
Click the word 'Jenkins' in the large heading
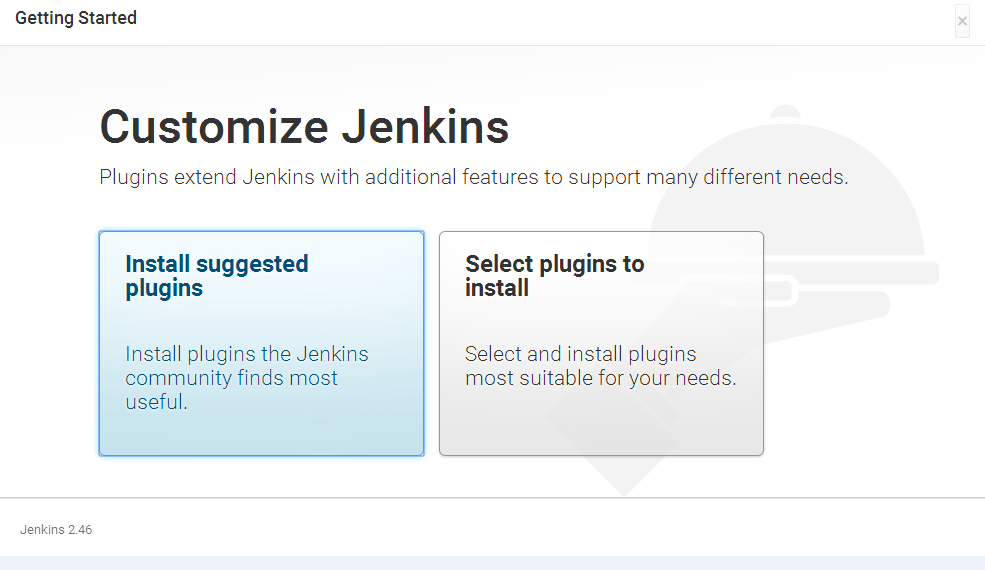pos(425,128)
